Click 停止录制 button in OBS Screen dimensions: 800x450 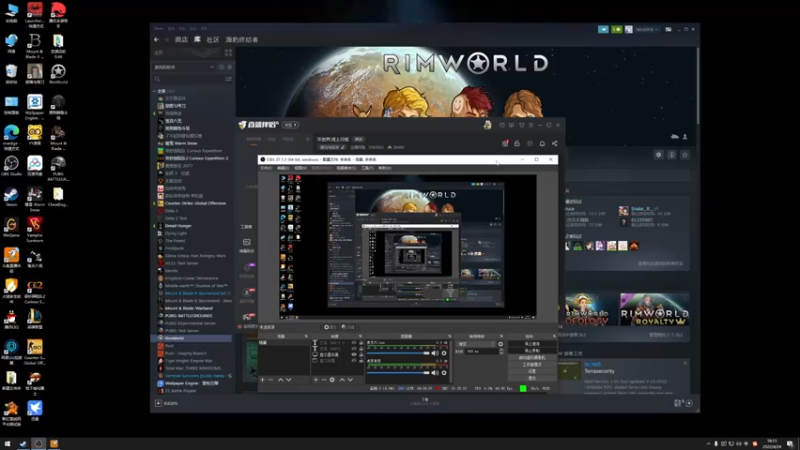[532, 351]
